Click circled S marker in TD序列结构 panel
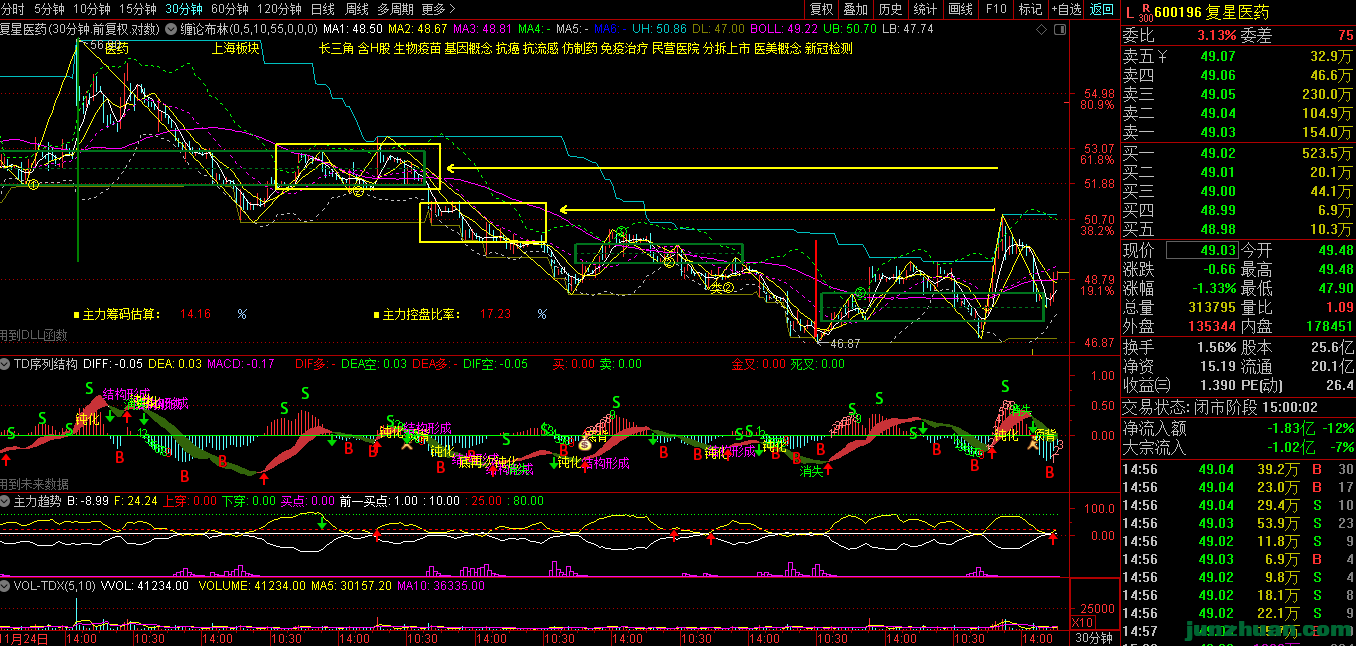This screenshot has height=646, width=1356. 584,442
